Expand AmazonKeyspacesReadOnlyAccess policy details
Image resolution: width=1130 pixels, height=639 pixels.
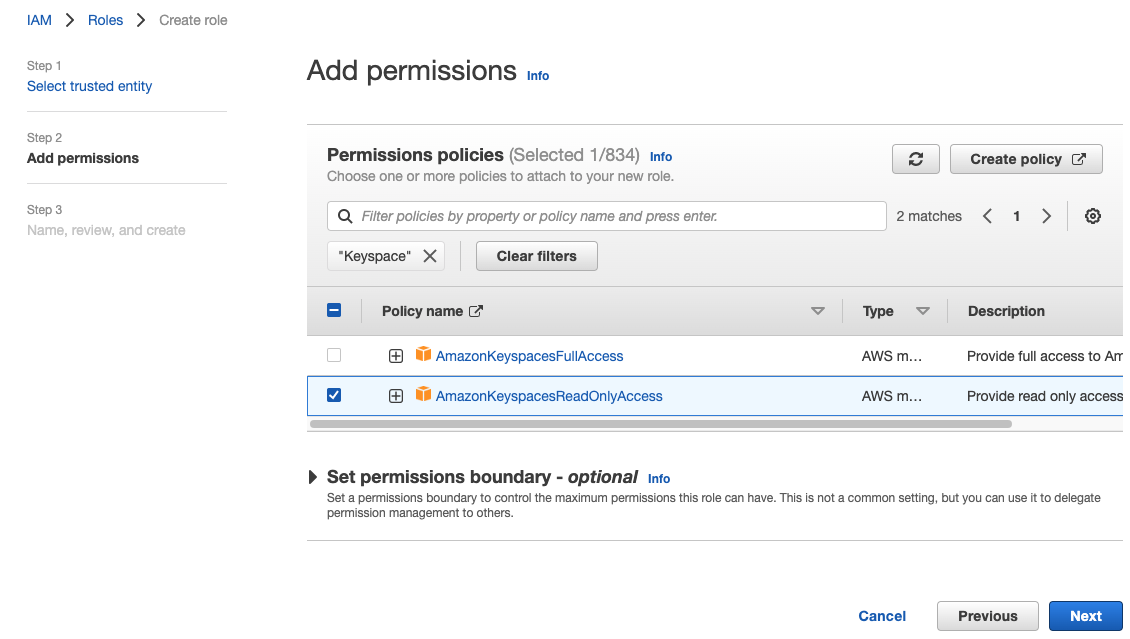pos(396,396)
